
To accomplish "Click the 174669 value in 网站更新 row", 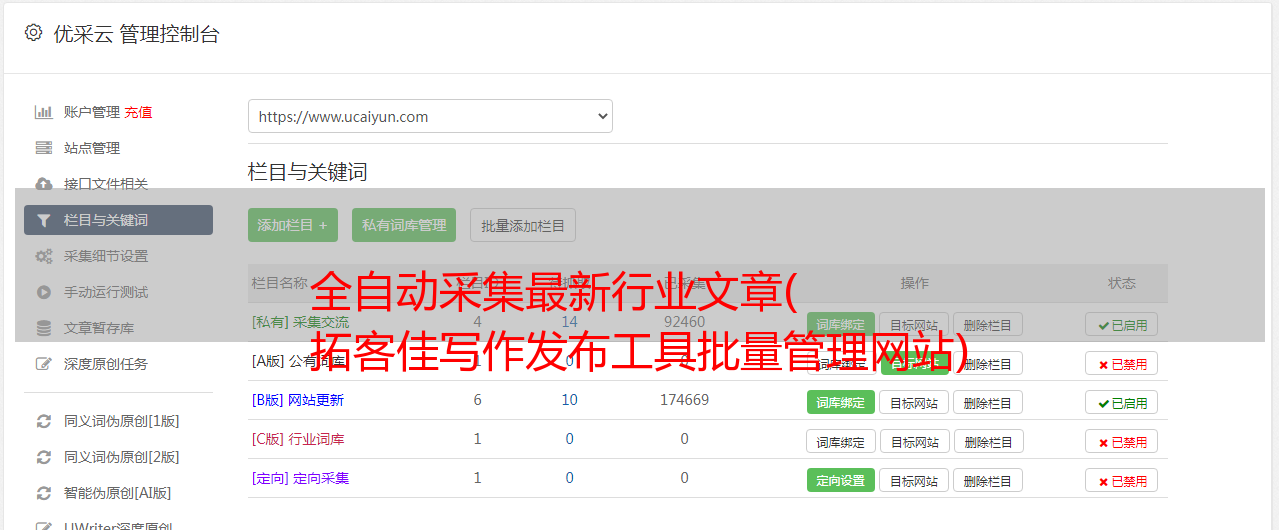I will point(684,400).
